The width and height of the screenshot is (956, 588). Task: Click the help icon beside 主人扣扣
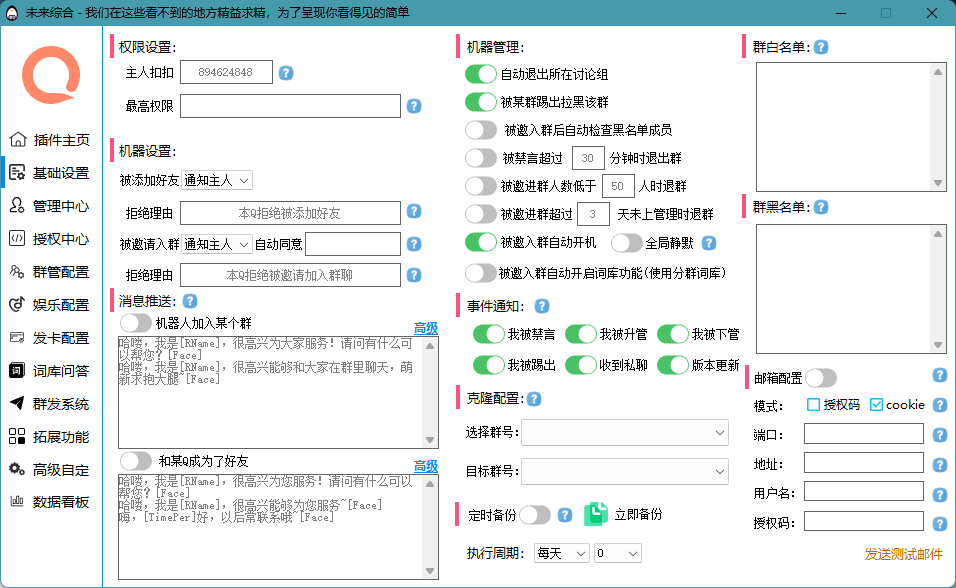click(286, 72)
